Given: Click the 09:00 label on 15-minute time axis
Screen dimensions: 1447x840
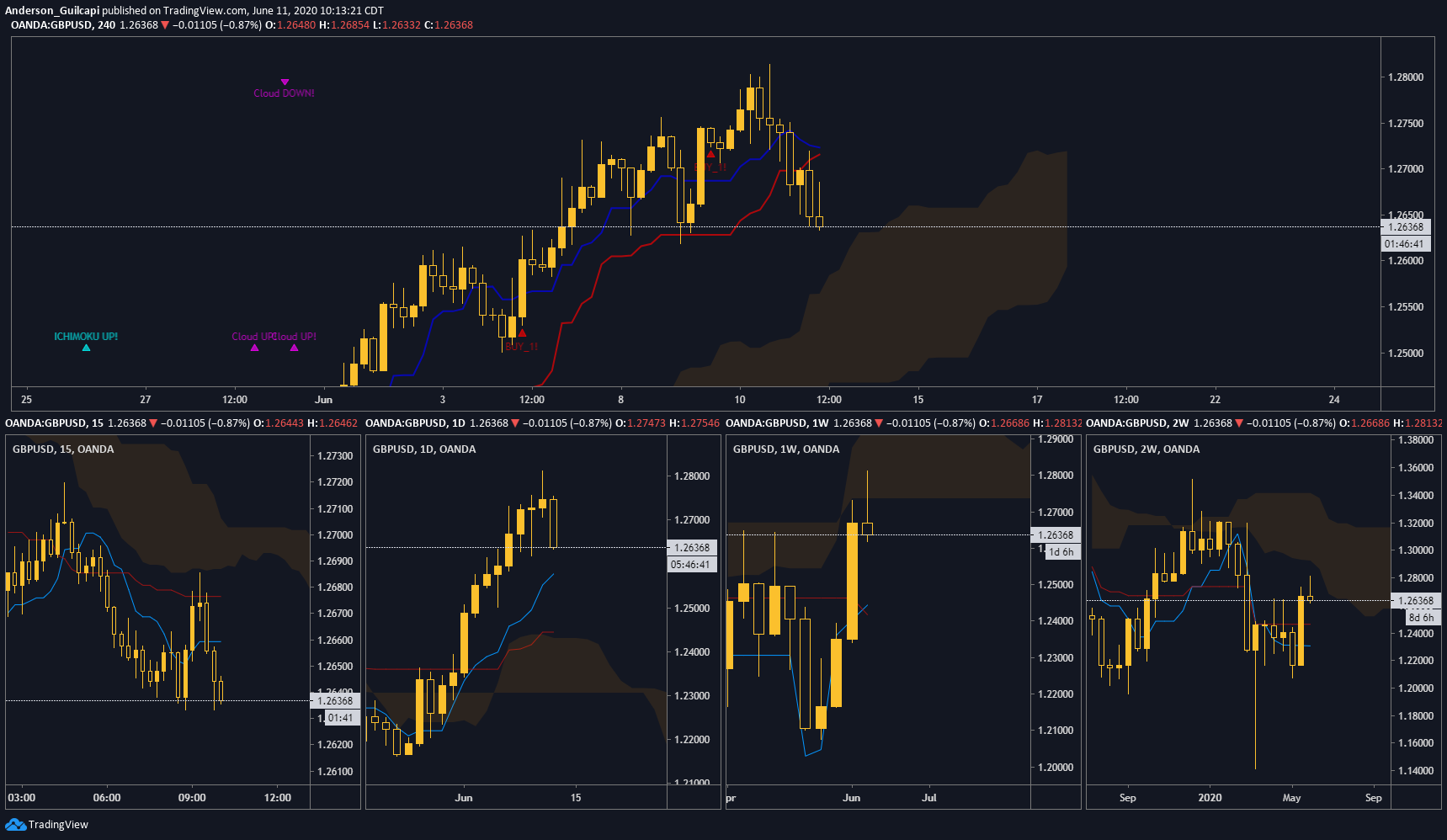Looking at the screenshot, I should (x=192, y=798).
